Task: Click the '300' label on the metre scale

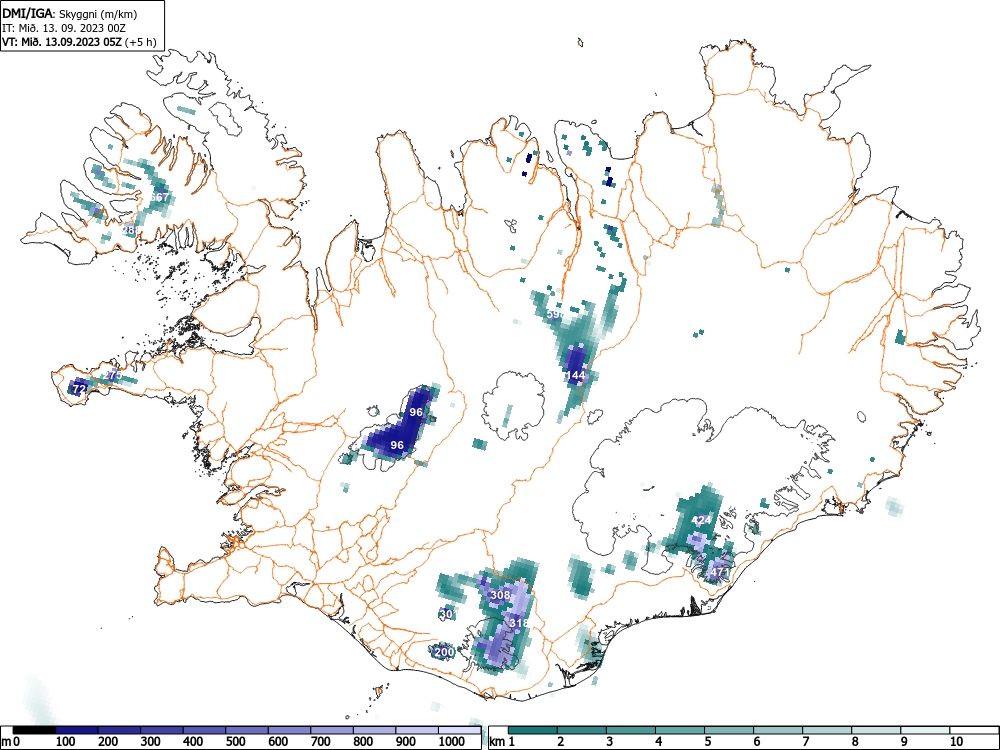Action: pyautogui.click(x=151, y=742)
